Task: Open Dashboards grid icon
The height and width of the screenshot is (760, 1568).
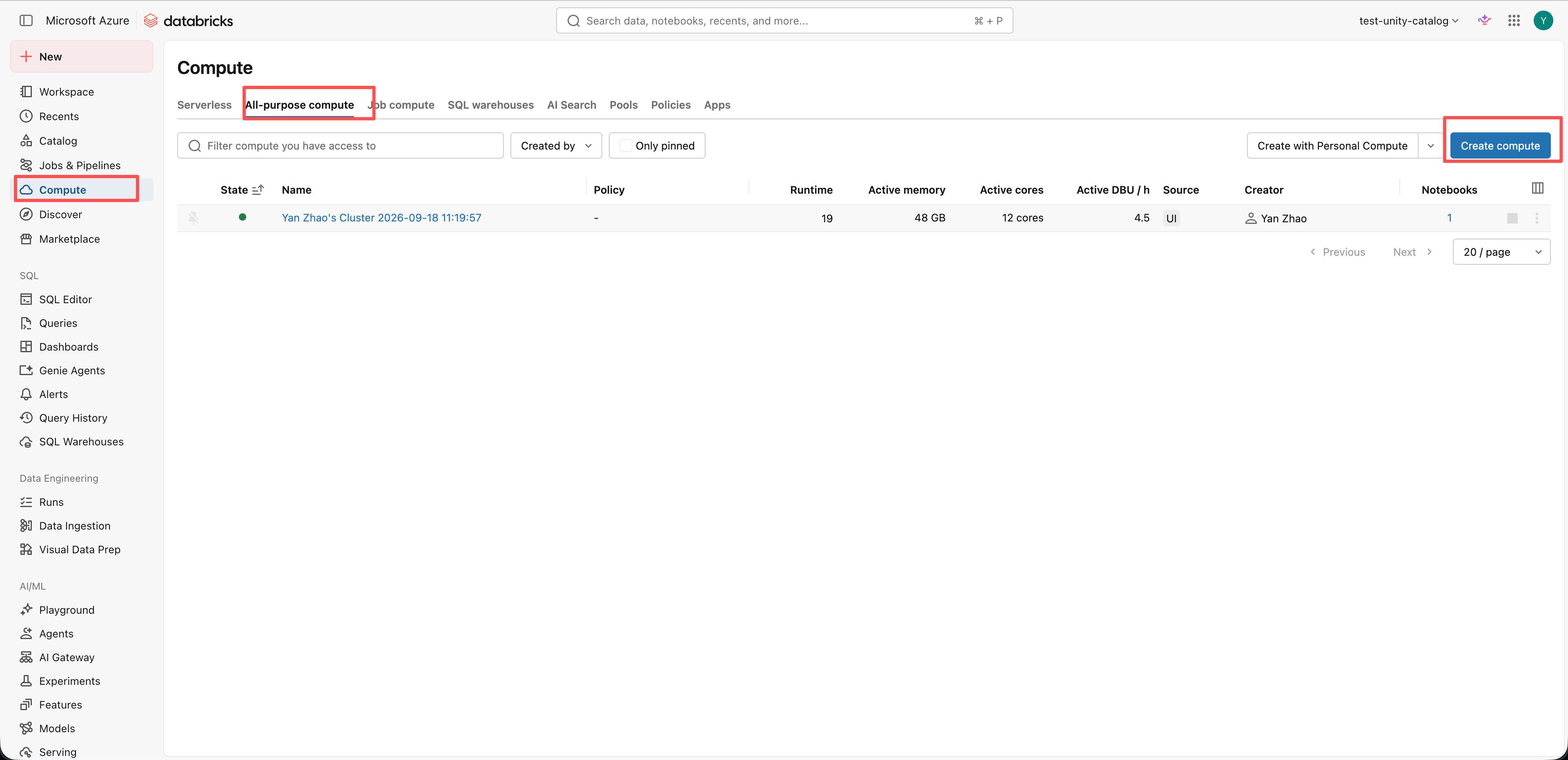Action: pos(26,346)
